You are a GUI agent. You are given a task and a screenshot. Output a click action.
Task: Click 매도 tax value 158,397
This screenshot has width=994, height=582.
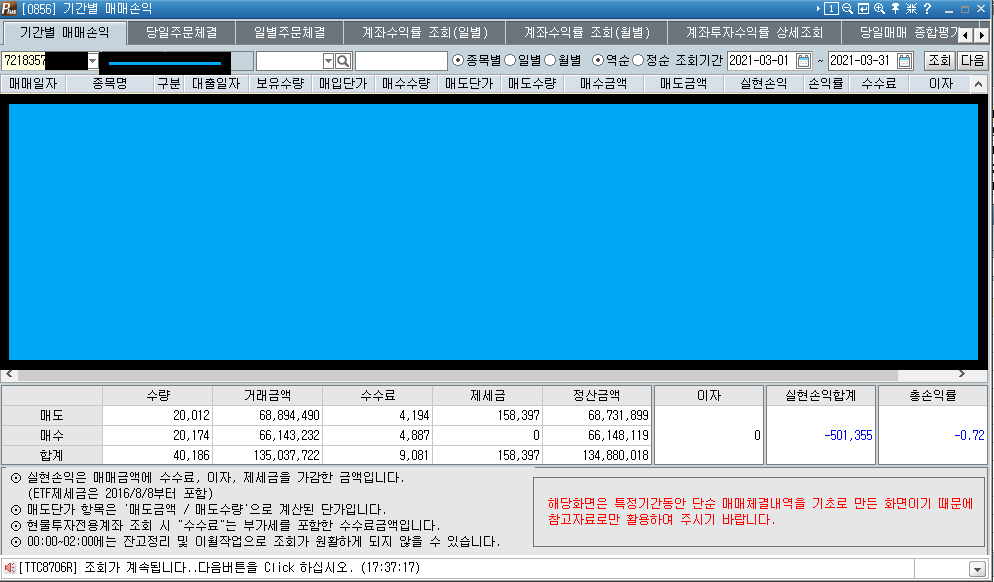[x=518, y=416]
